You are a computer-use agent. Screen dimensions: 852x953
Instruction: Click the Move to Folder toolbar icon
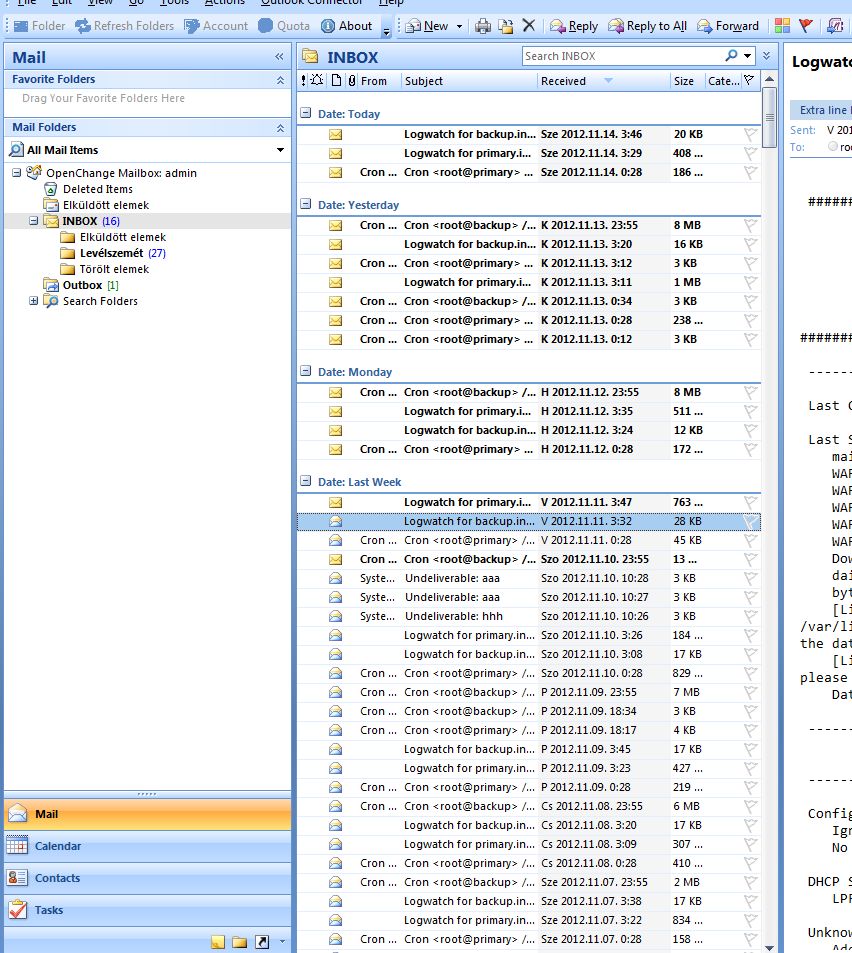pos(506,26)
